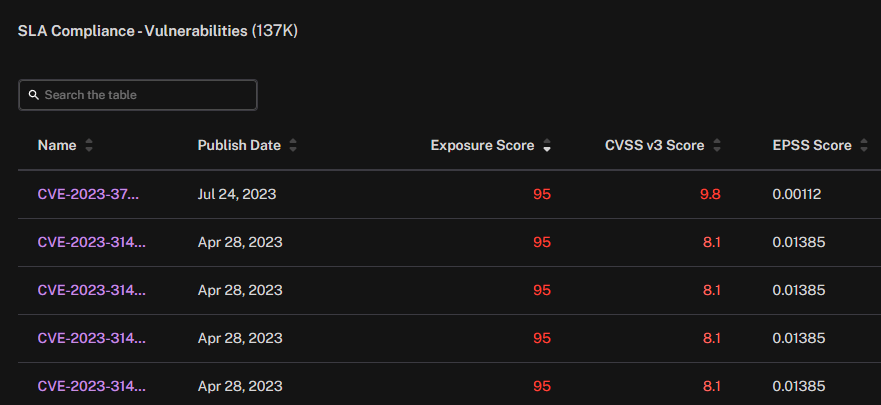Select first row's exposure score 95

pos(542,194)
